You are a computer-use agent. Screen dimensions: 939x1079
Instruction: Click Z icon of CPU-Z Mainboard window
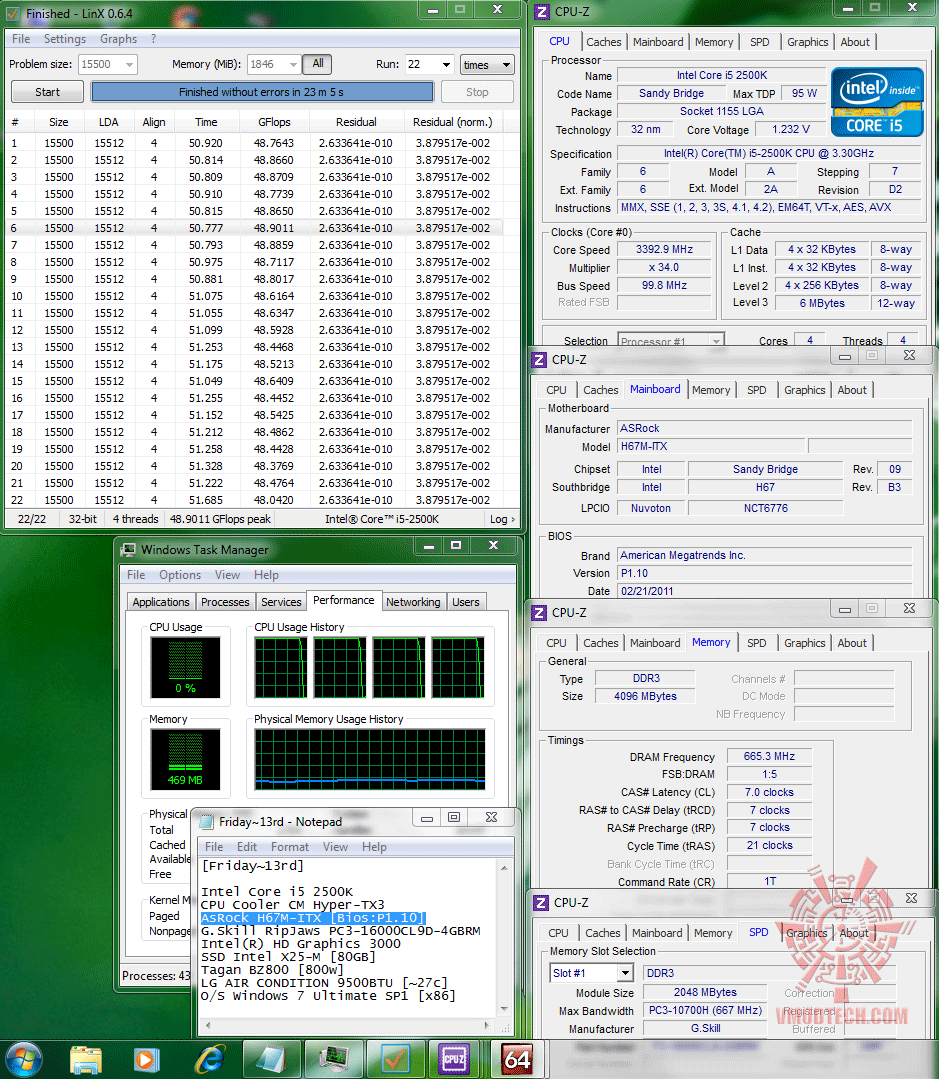tap(540, 360)
